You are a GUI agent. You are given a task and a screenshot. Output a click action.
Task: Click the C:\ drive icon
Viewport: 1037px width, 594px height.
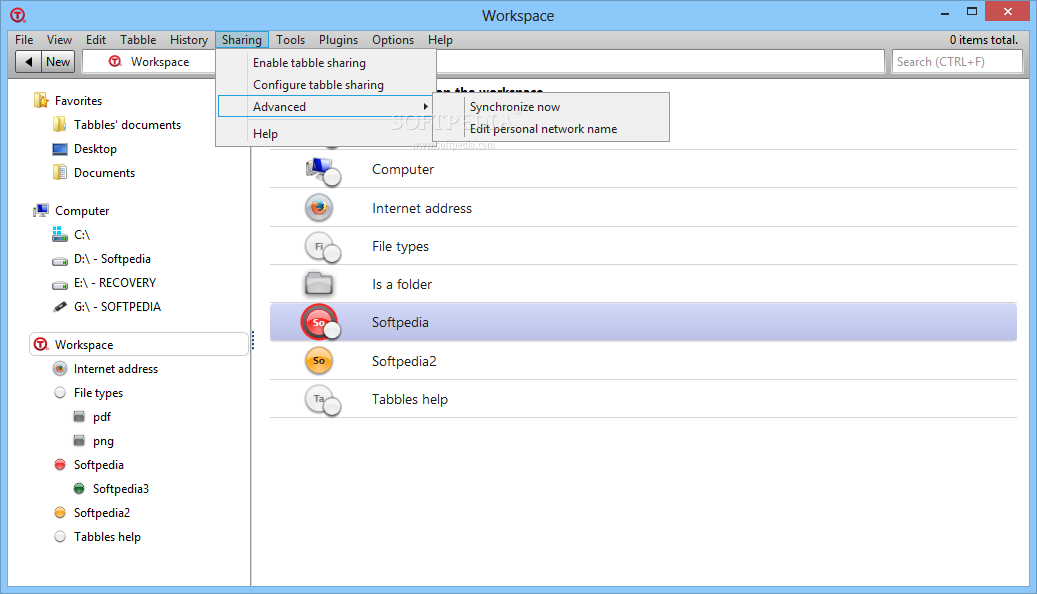pyautogui.click(x=60, y=234)
